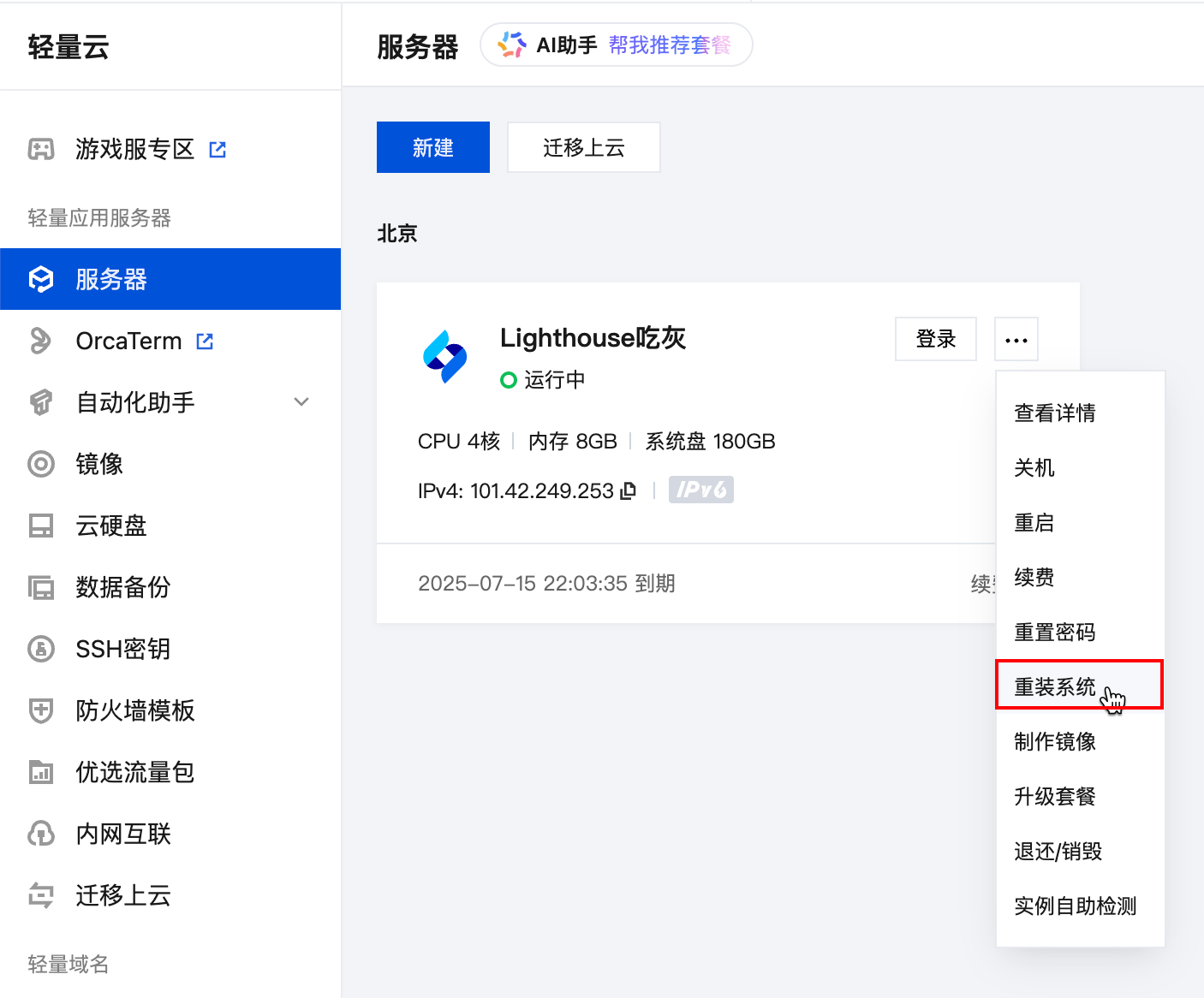Click the game controller icon for 游戏服专区
The height and width of the screenshot is (998, 1204).
(x=41, y=149)
